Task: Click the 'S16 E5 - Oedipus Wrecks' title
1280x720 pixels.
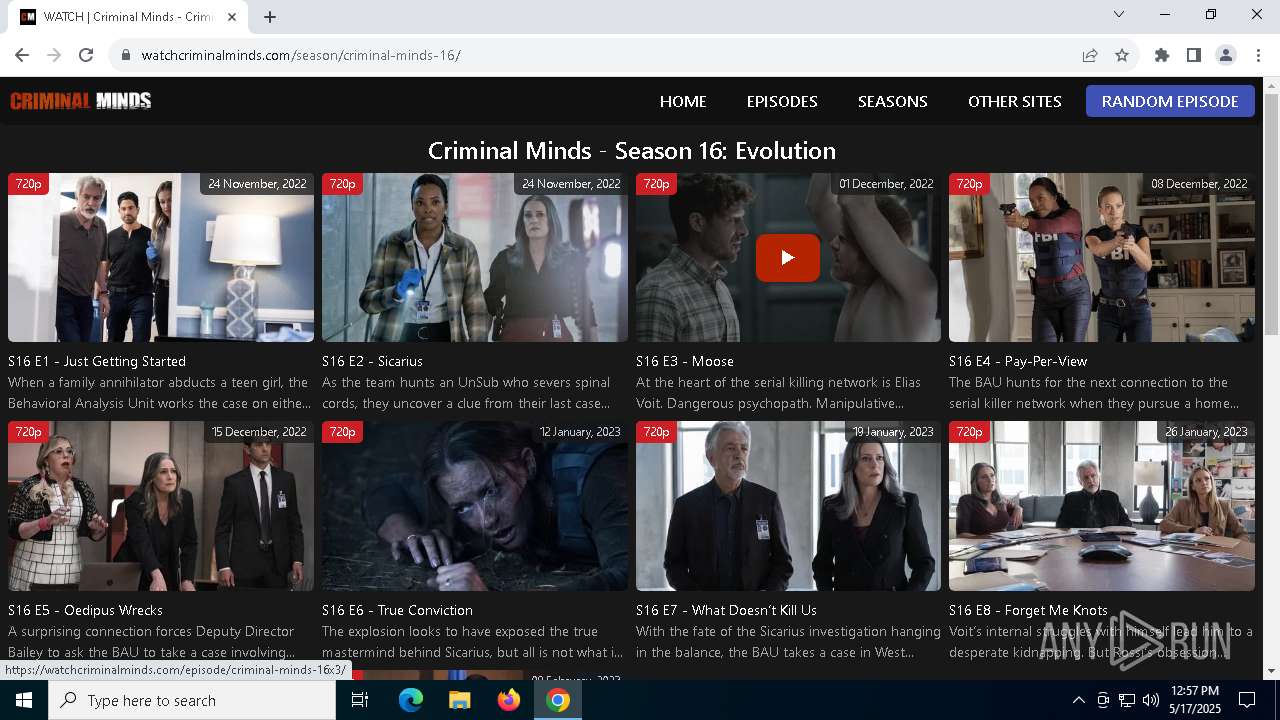Action: 85,610
